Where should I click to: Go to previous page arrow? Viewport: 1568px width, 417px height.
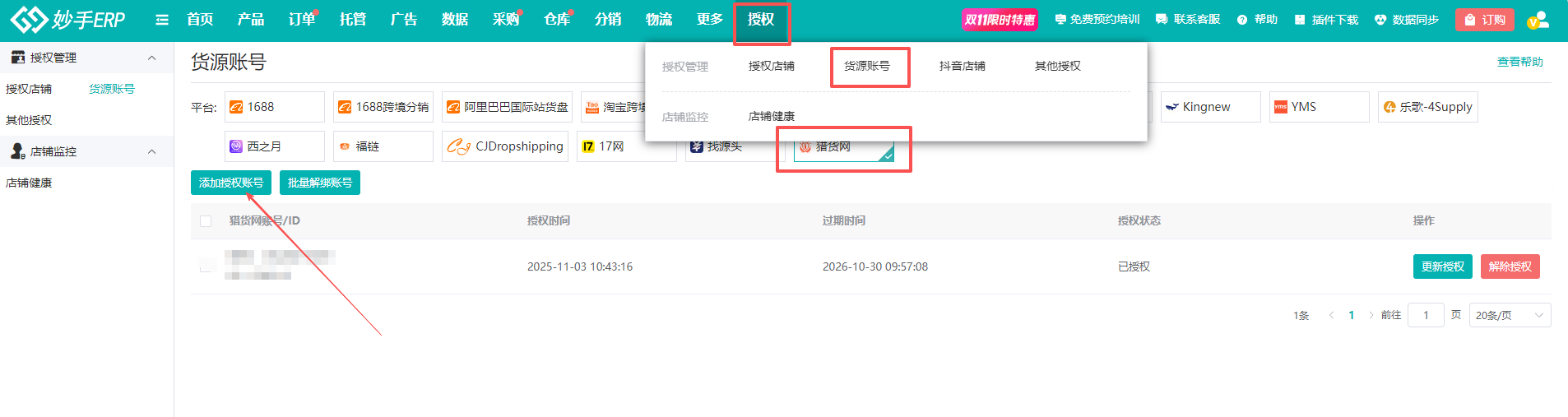(x=1331, y=315)
